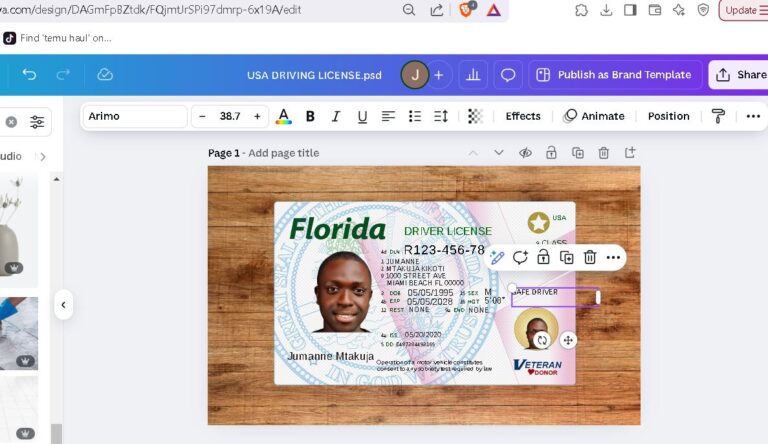Delete the selected element in floating toolbar

click(590, 257)
